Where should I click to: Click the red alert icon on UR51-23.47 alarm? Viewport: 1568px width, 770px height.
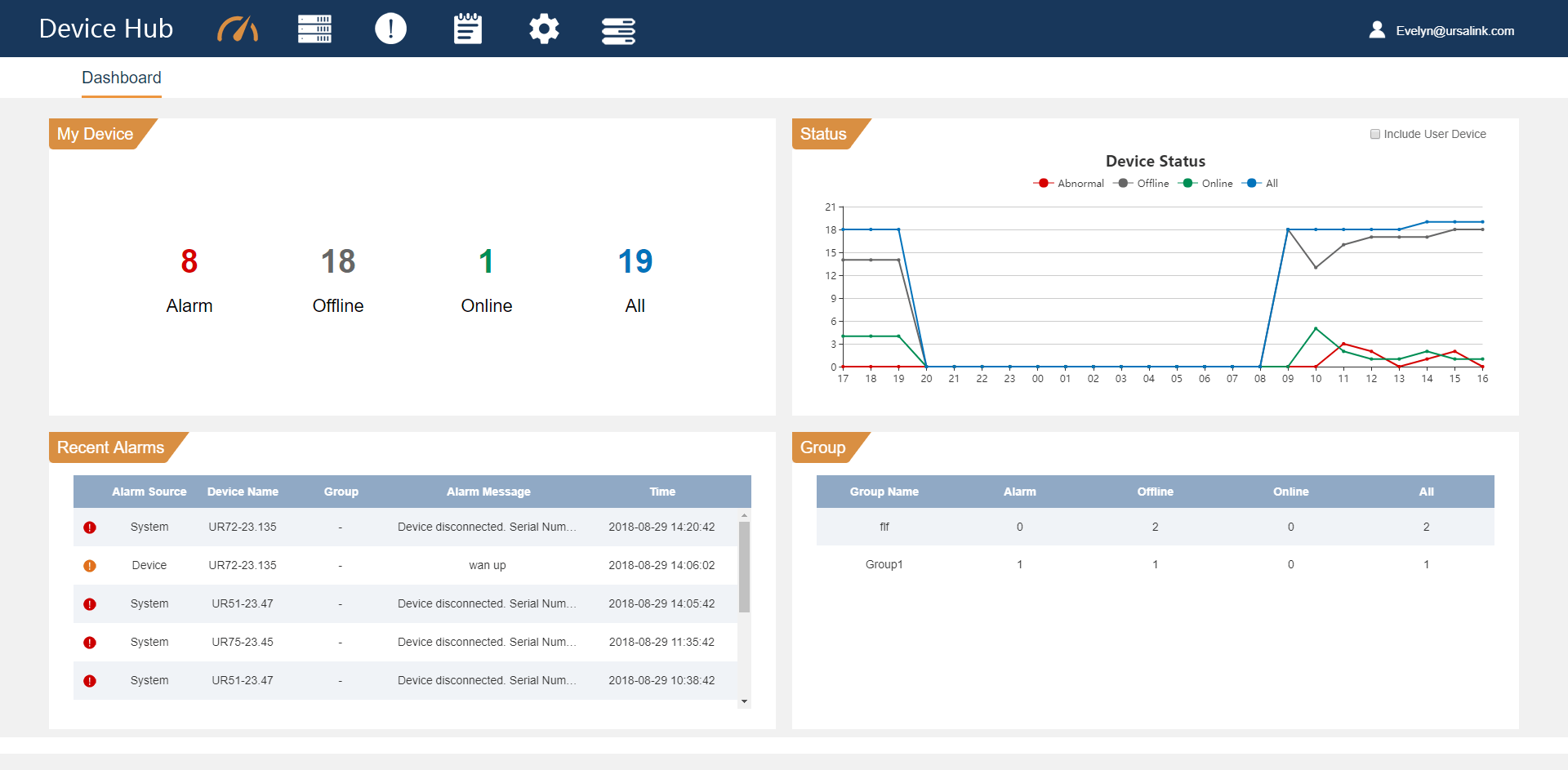click(x=90, y=604)
